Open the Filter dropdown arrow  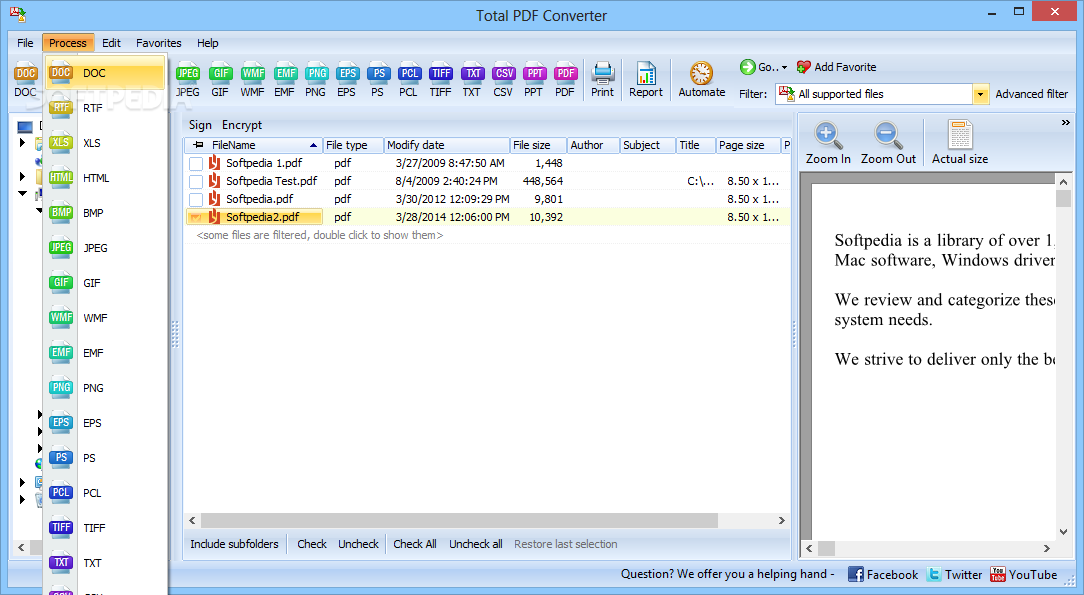981,94
